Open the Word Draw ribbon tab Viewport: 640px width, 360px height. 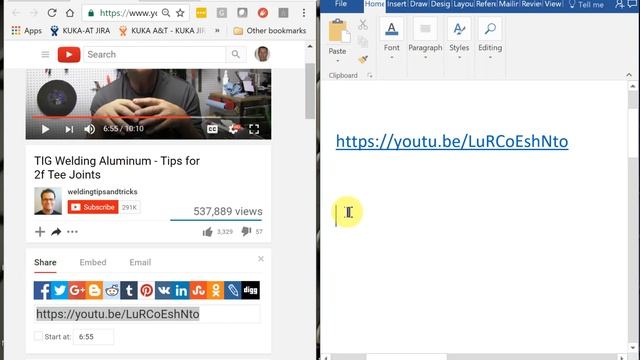(x=418, y=4)
